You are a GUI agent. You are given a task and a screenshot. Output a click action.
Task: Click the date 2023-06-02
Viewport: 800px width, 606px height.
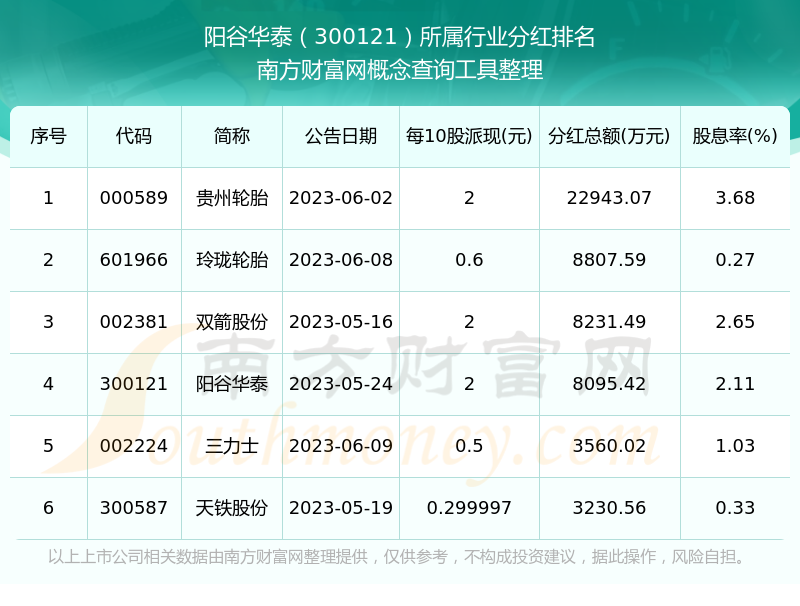341,198
